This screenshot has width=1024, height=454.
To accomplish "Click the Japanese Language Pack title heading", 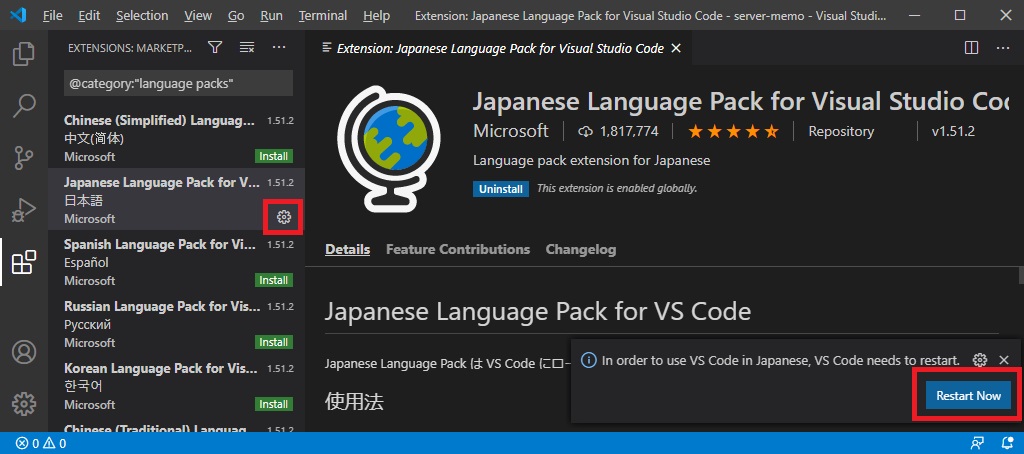I will pyautogui.click(x=741, y=102).
